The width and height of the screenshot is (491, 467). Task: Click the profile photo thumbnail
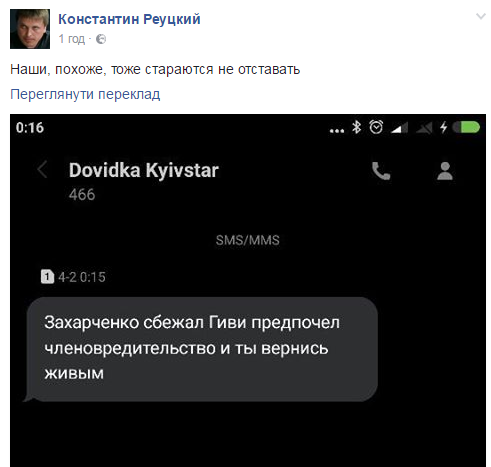pyautogui.click(x=30, y=29)
